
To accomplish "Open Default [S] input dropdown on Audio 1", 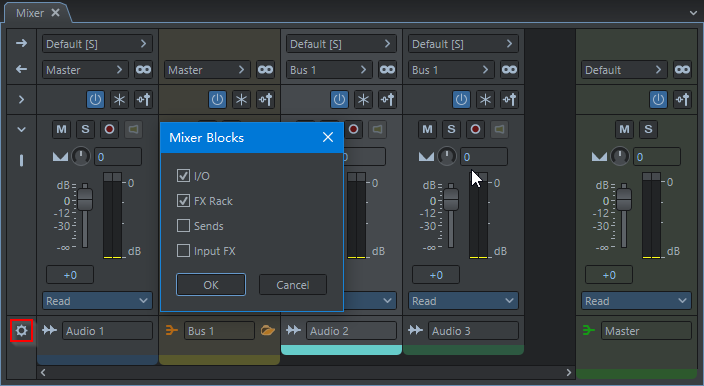I will 97,44.
